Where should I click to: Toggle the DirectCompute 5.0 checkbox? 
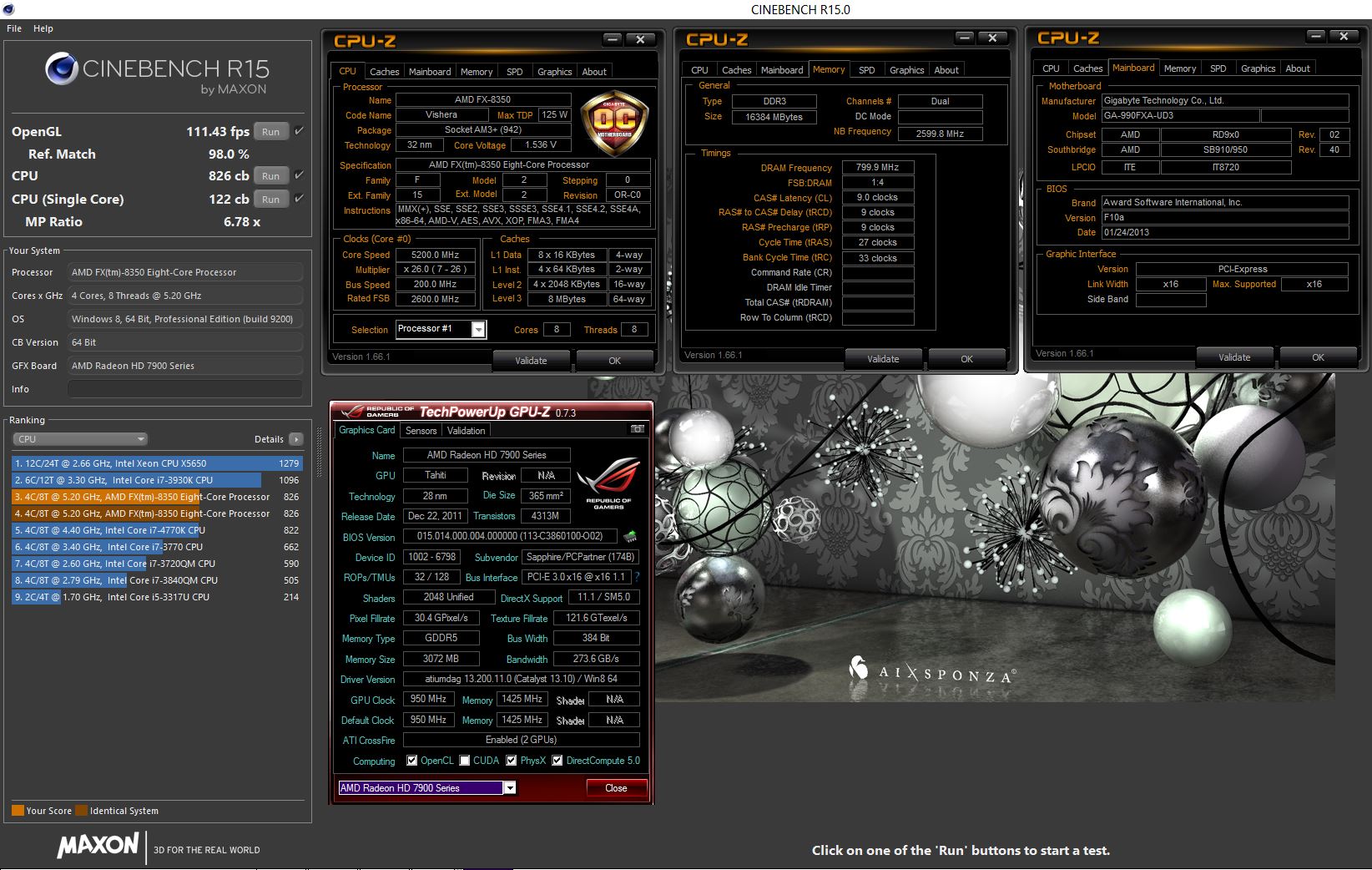557,761
